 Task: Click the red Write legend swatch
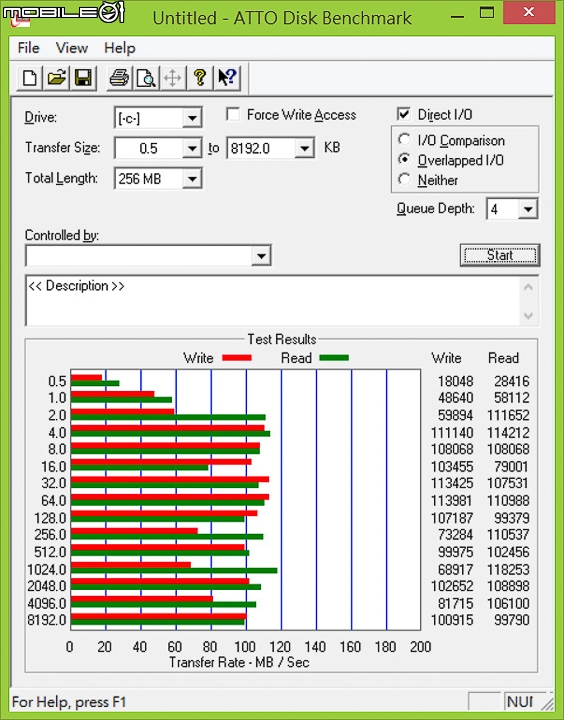point(237,358)
